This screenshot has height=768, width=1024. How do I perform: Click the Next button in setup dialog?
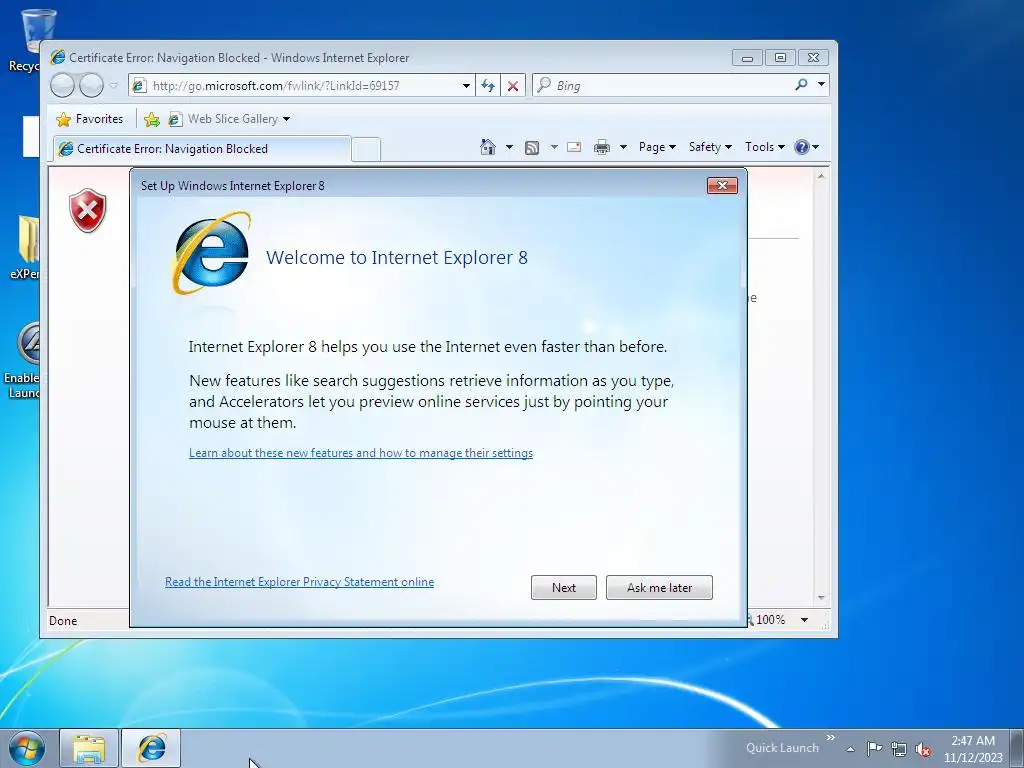pyautogui.click(x=564, y=588)
